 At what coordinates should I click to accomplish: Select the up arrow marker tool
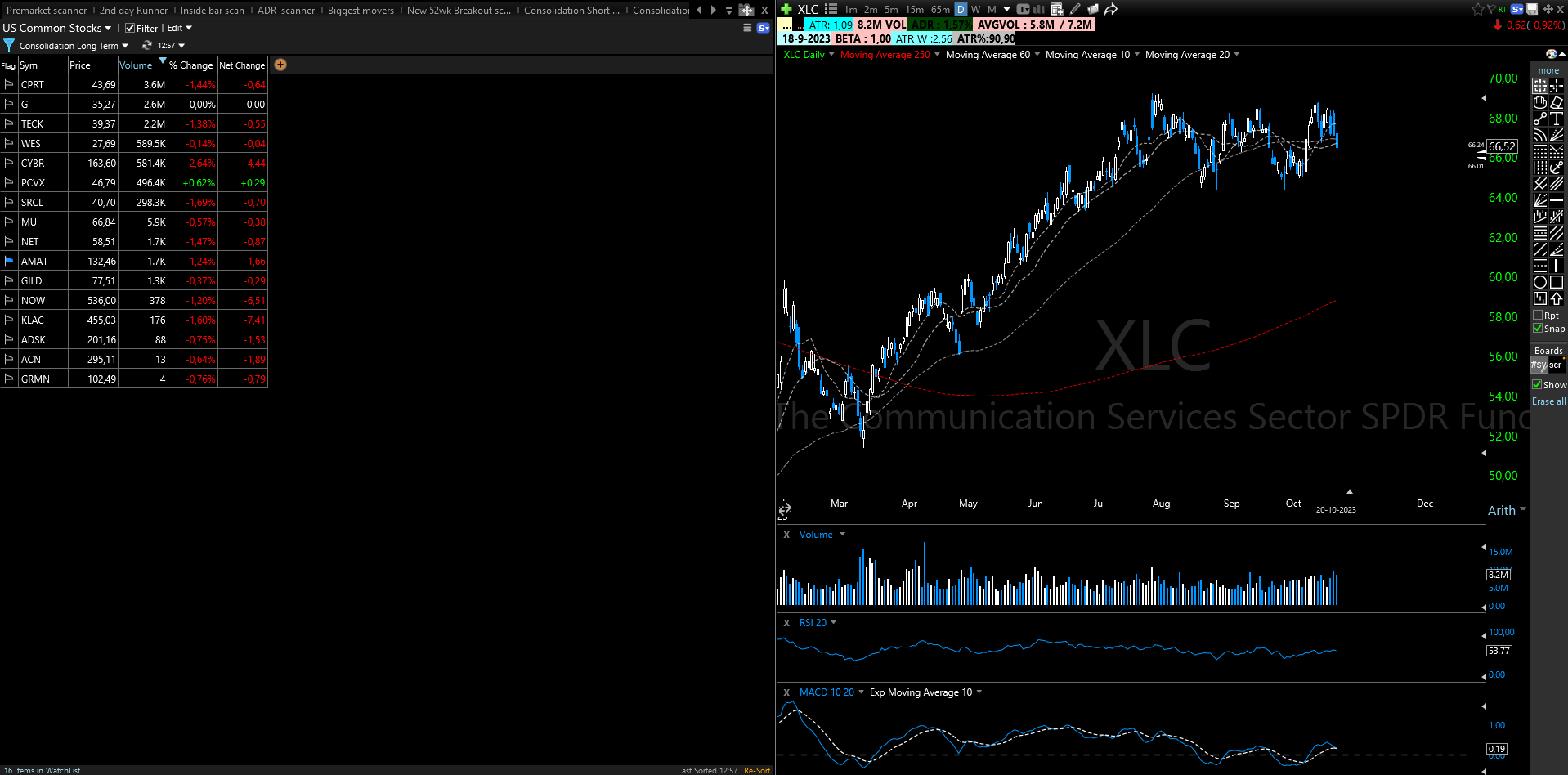pyautogui.click(x=1557, y=298)
